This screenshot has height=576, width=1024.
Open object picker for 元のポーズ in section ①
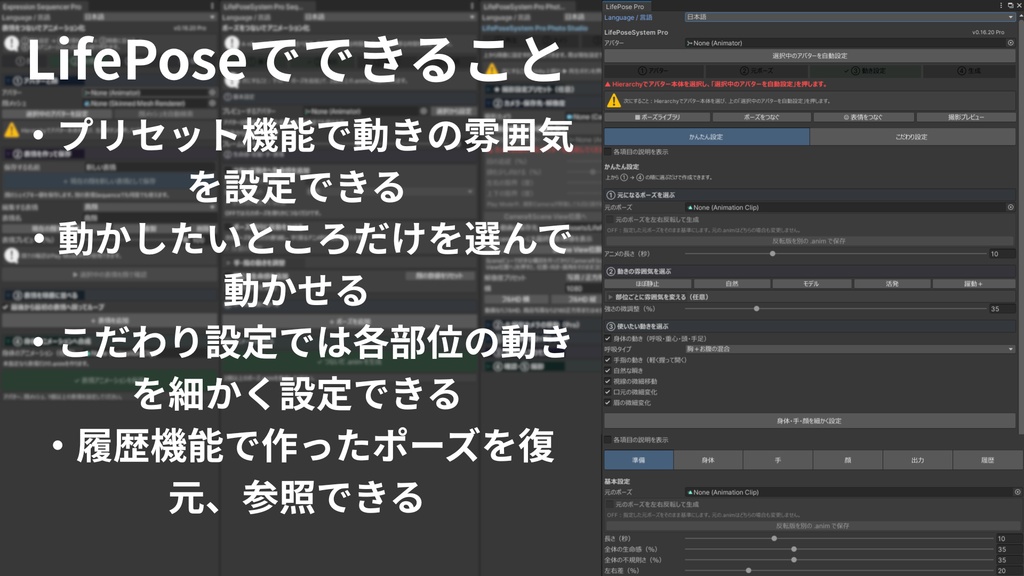[1010, 208]
